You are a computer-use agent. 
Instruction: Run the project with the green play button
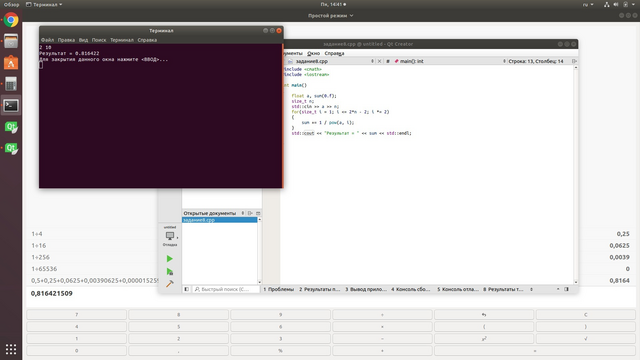[169, 259]
